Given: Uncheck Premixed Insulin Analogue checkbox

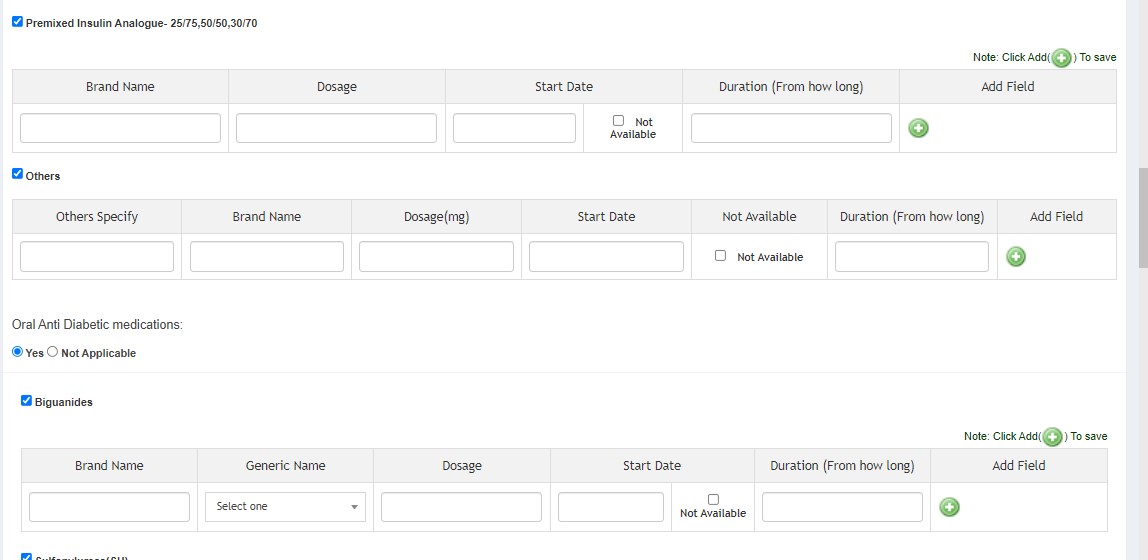Looking at the screenshot, I should pyautogui.click(x=17, y=21).
